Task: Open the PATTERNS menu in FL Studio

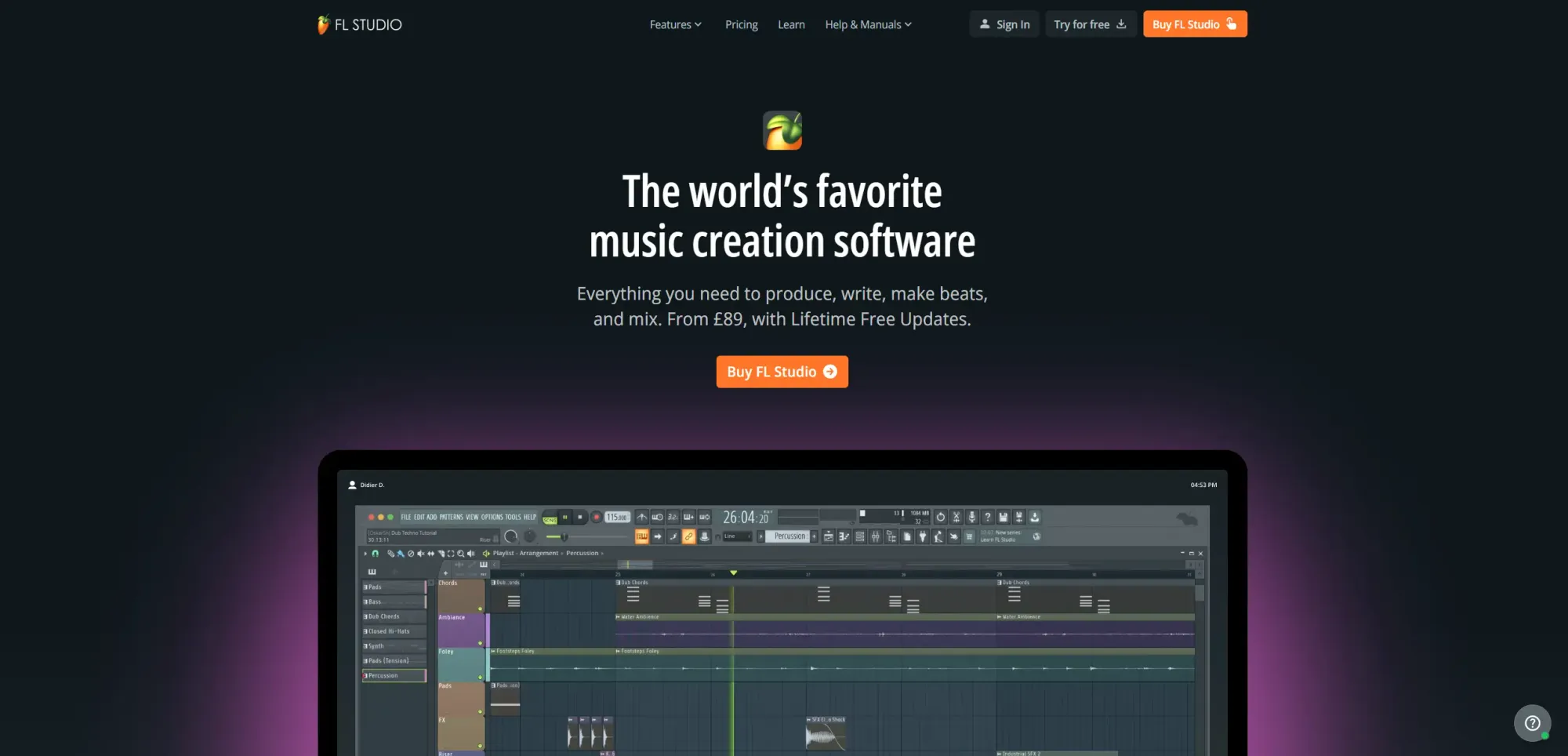Action: (450, 517)
